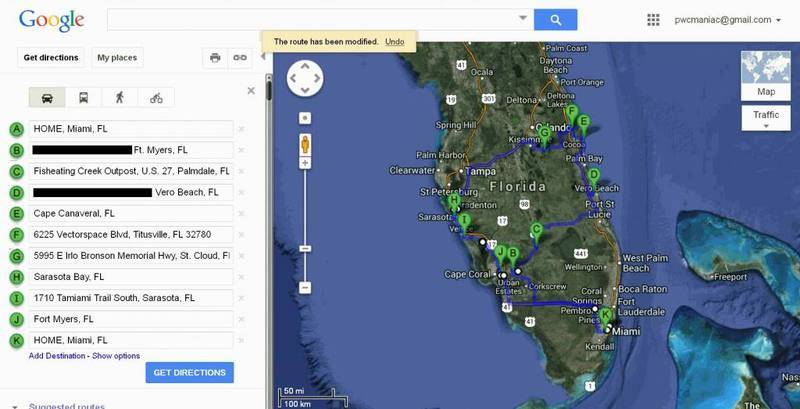Close the directions panel with X
The height and width of the screenshot is (409, 800).
coord(251,91)
